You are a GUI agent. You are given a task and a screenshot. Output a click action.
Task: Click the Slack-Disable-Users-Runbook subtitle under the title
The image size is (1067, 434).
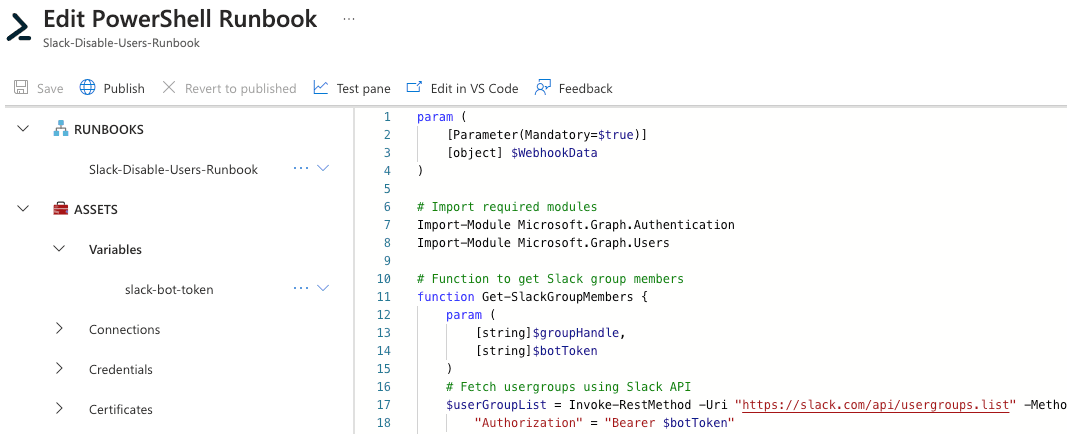click(121, 43)
